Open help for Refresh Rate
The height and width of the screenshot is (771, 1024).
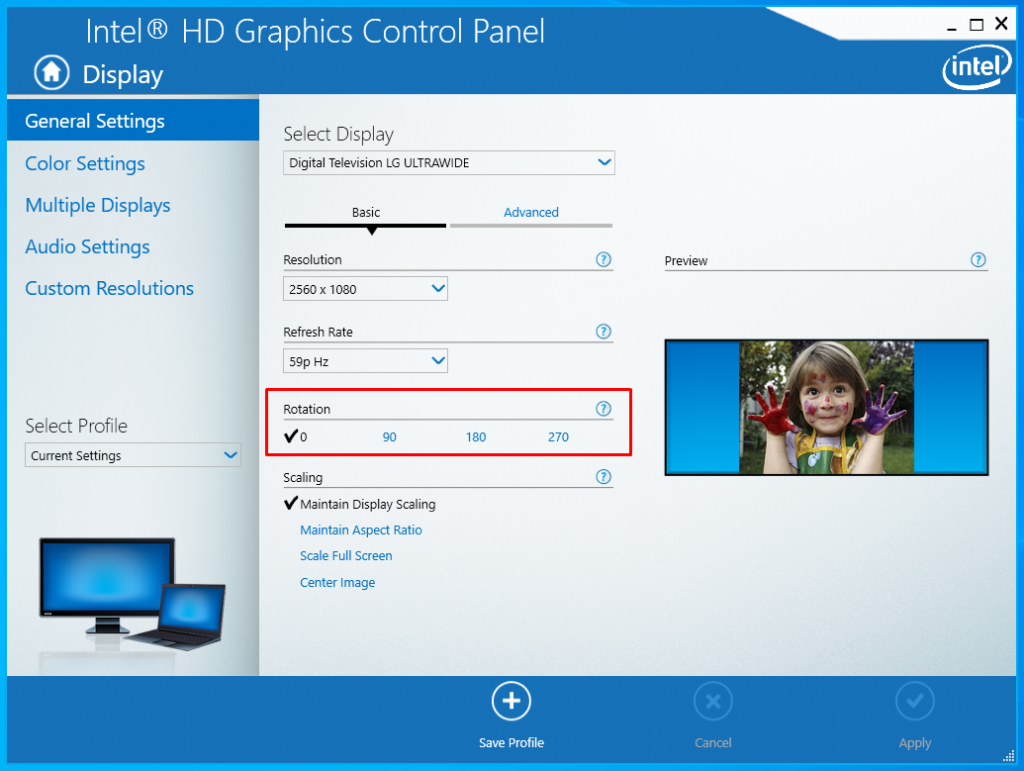tap(603, 332)
